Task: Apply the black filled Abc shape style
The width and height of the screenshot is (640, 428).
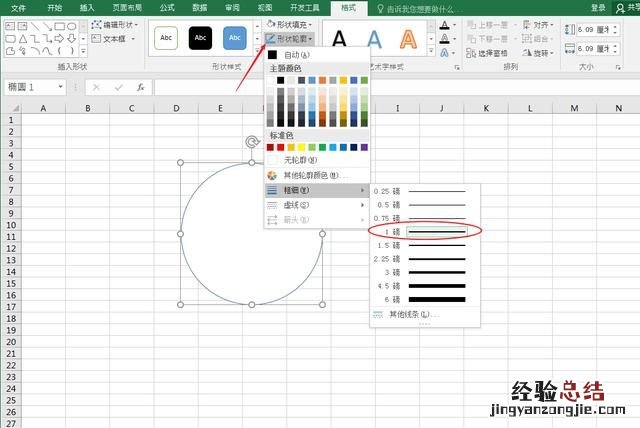Action: point(200,38)
